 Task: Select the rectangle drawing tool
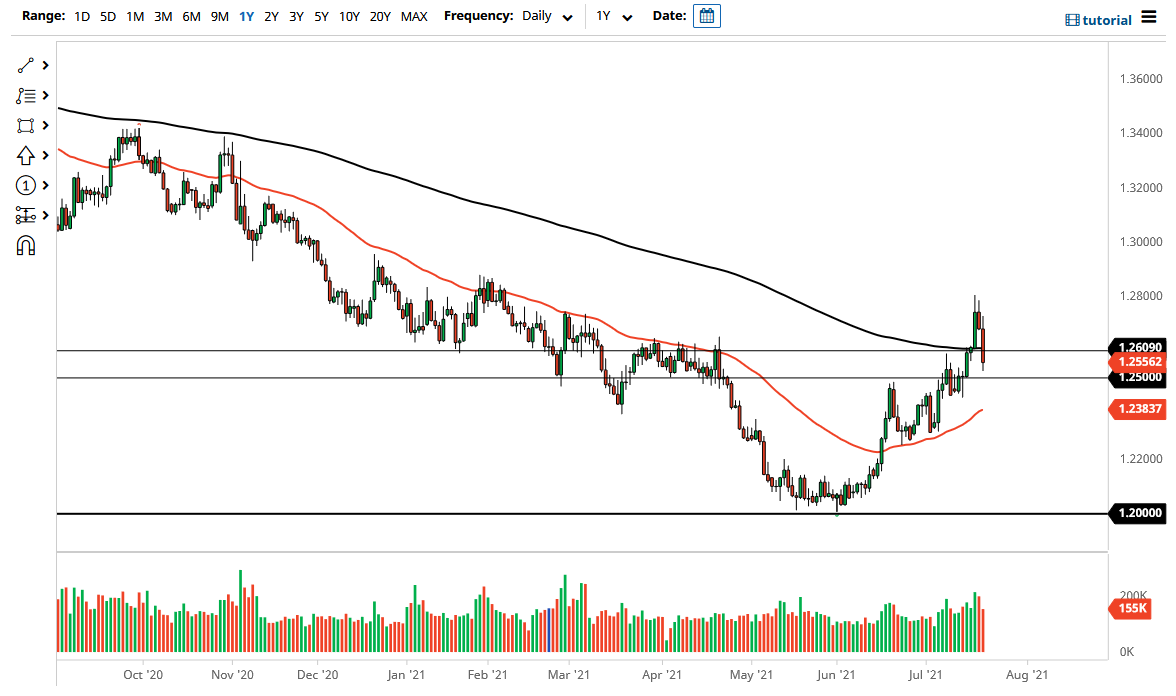[x=26, y=125]
